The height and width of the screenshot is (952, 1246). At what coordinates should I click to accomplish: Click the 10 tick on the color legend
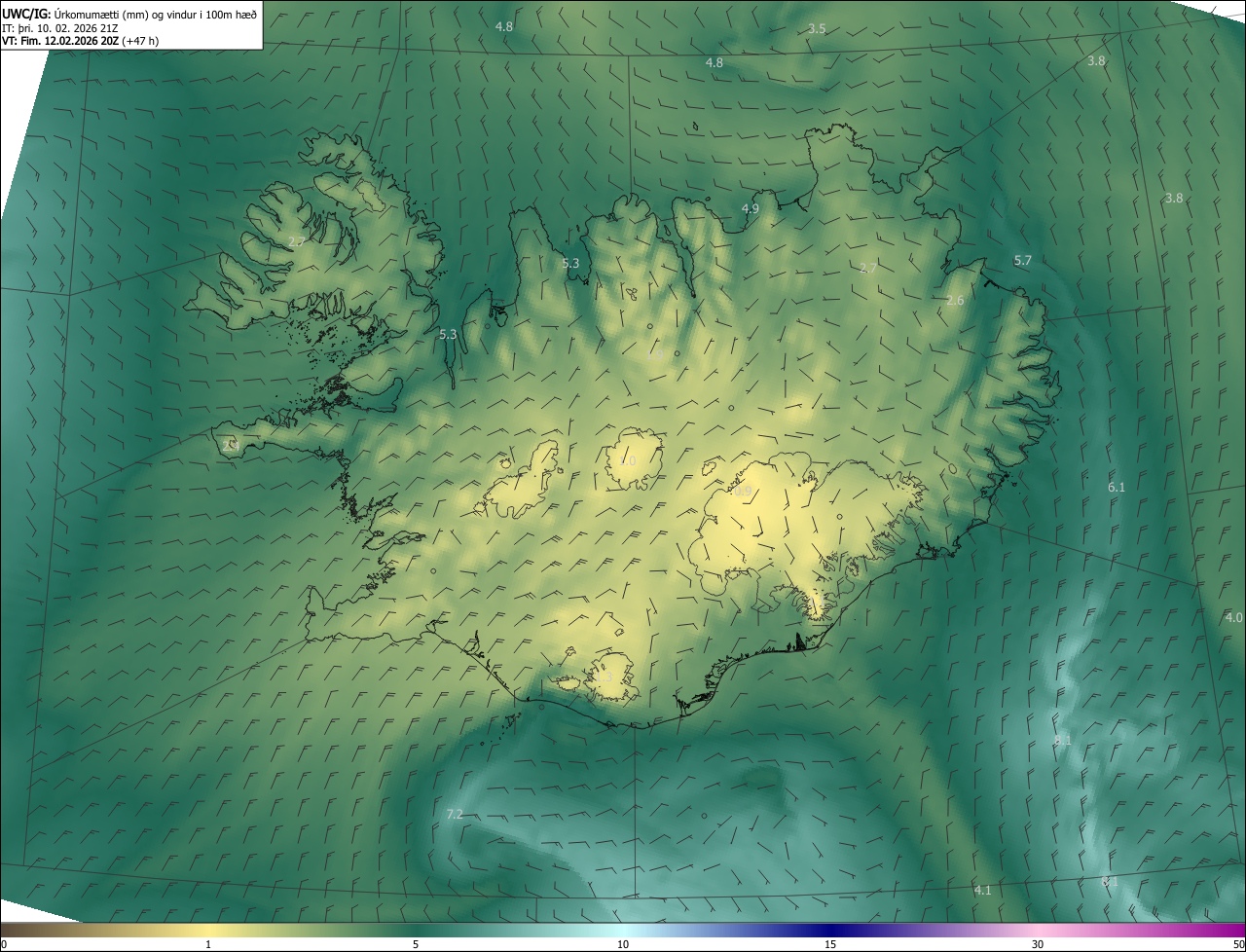623,944
